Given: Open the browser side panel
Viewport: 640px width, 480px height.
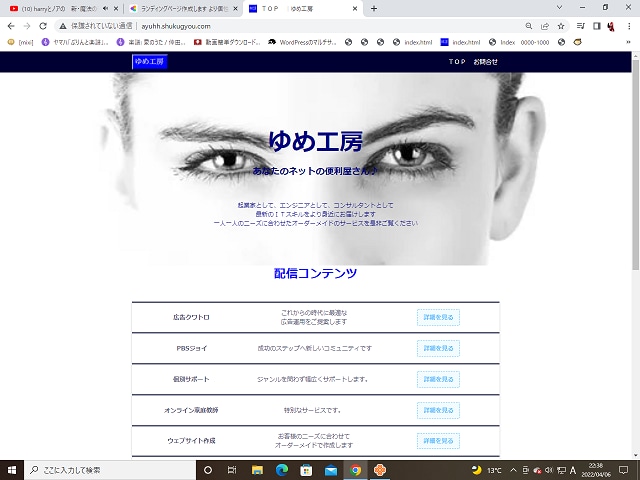Looking at the screenshot, I should tap(597, 26).
